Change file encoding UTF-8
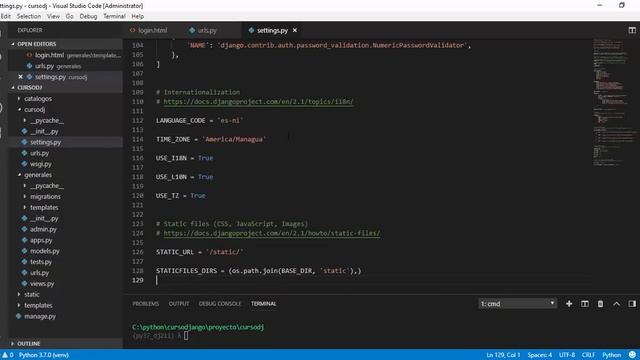This screenshot has height=360, width=640. click(567, 355)
